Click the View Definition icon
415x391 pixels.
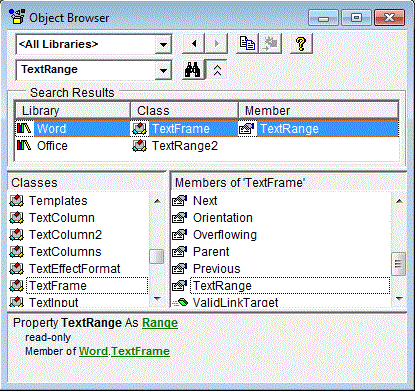click(x=271, y=43)
